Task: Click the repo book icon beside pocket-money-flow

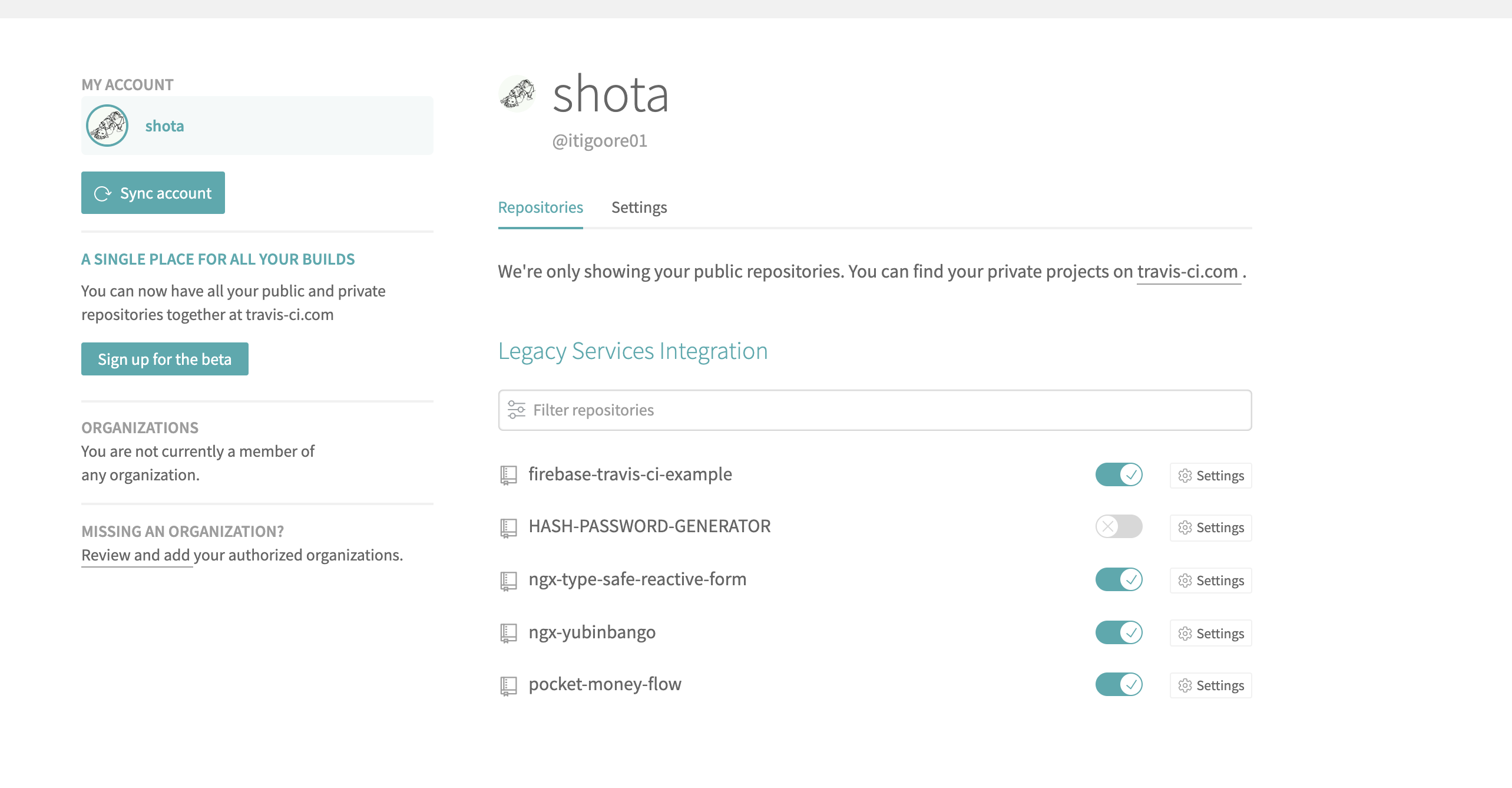Action: tap(508, 685)
